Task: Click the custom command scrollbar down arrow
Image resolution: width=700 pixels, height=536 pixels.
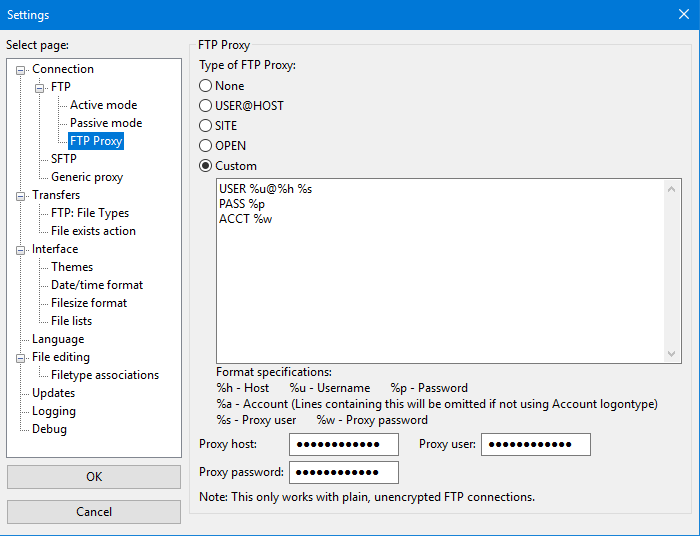Action: (674, 354)
